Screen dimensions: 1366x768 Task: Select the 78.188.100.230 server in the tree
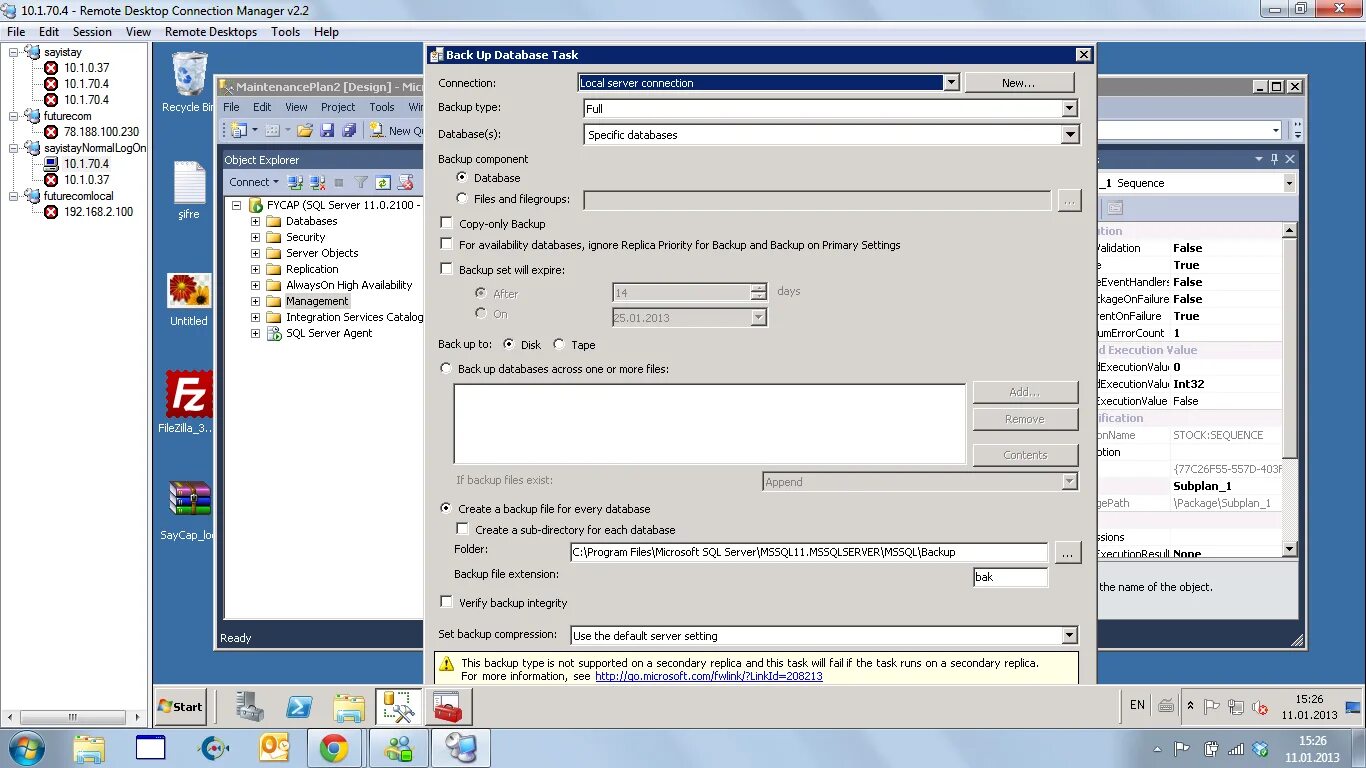pyautogui.click(x=101, y=132)
